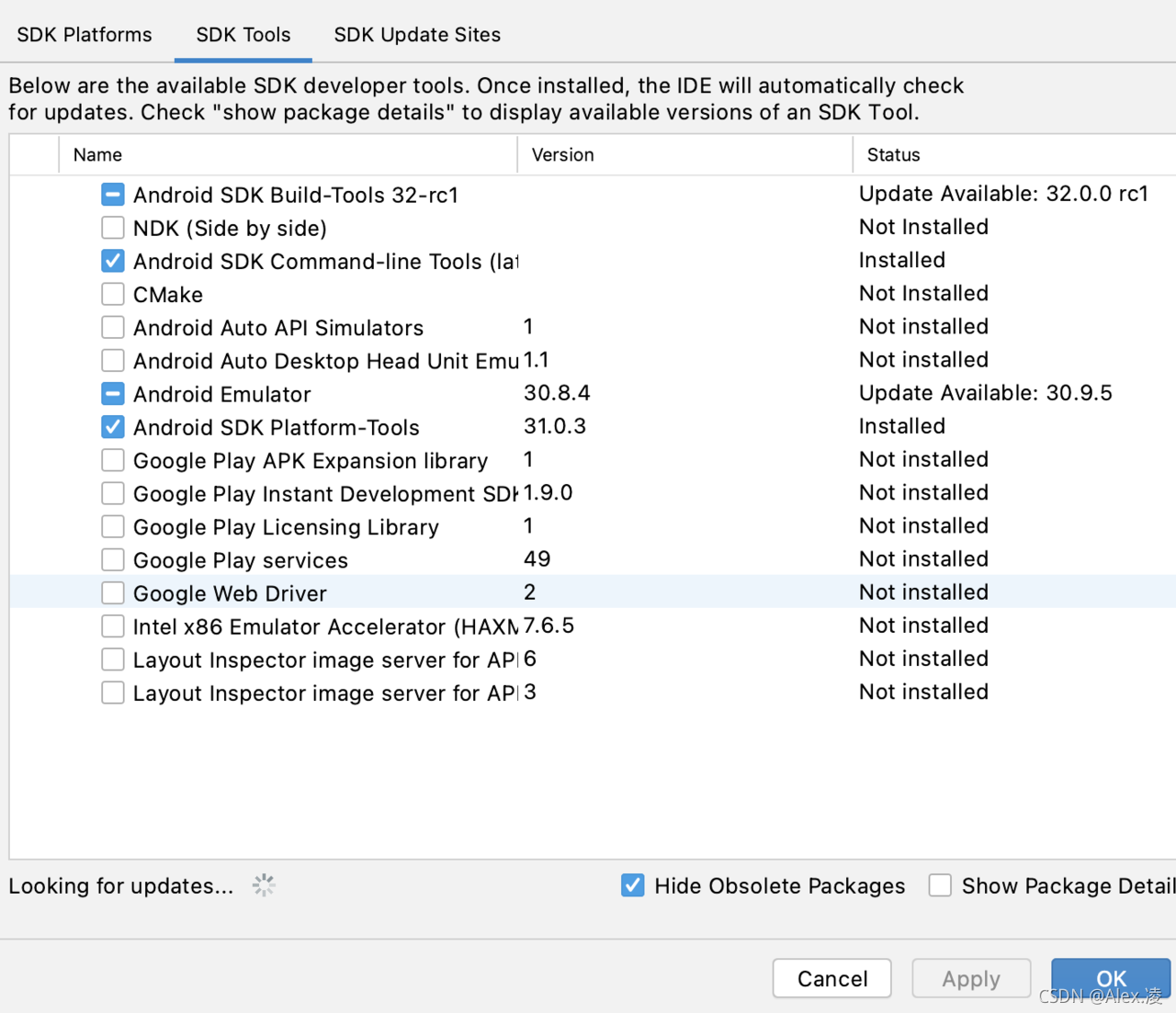The image size is (1176, 1013).
Task: Select the SDK Tools tab
Action: [243, 35]
